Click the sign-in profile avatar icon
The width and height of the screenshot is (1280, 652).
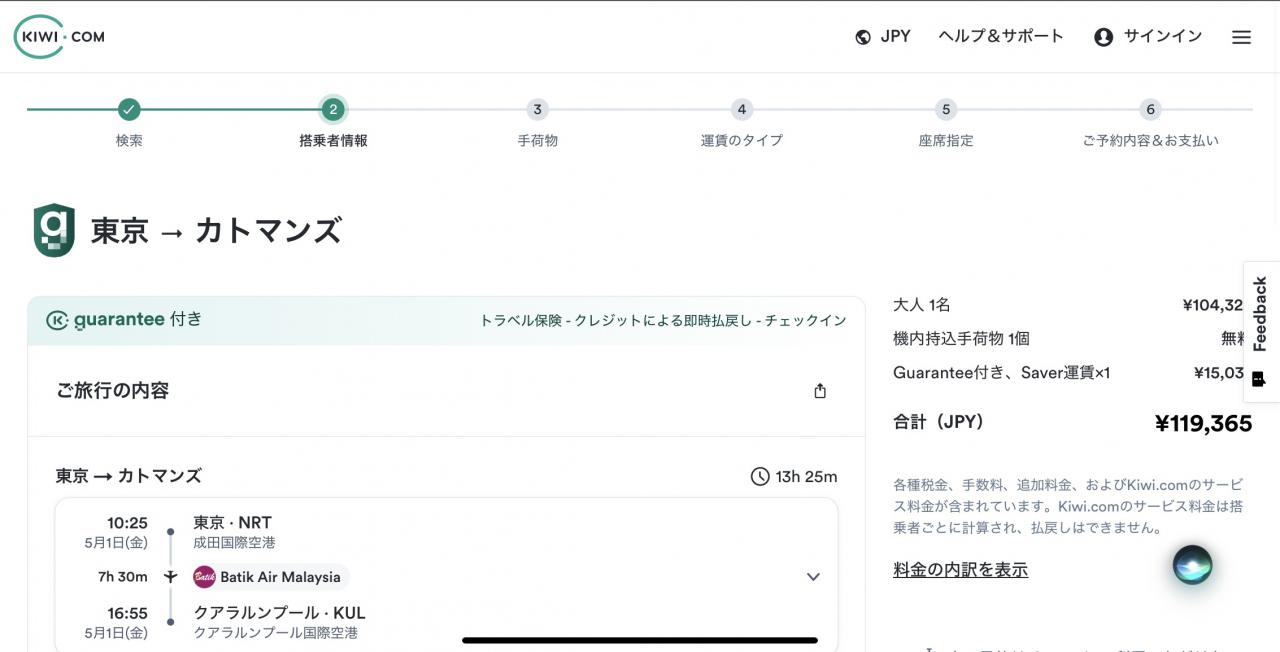[x=1103, y=37]
